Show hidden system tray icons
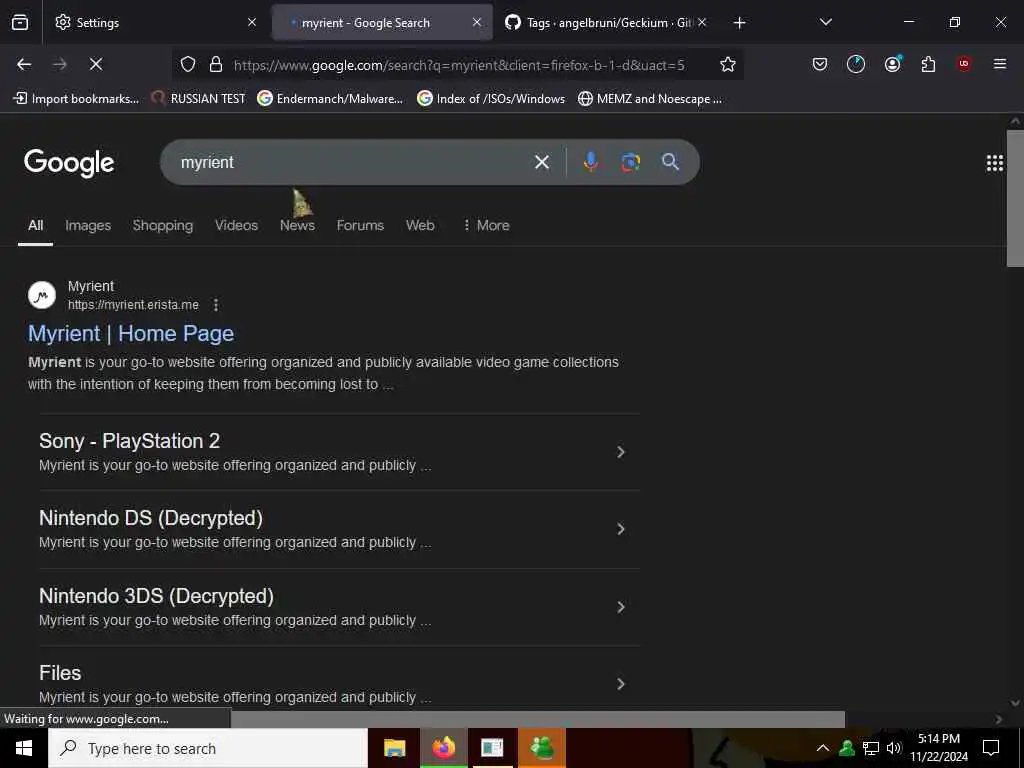This screenshot has width=1024, height=768. coord(823,748)
